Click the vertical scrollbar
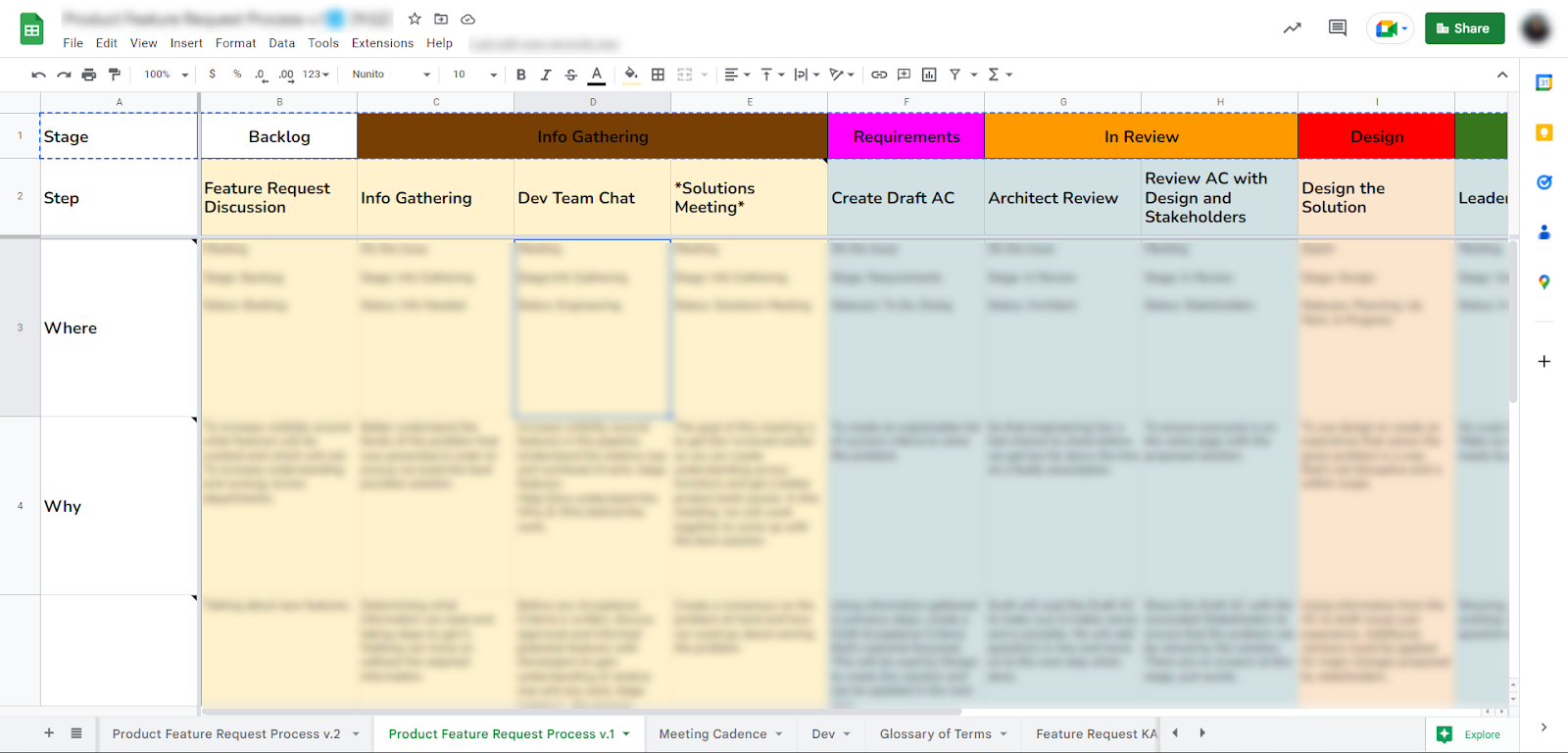1568x753 pixels. click(x=1513, y=321)
